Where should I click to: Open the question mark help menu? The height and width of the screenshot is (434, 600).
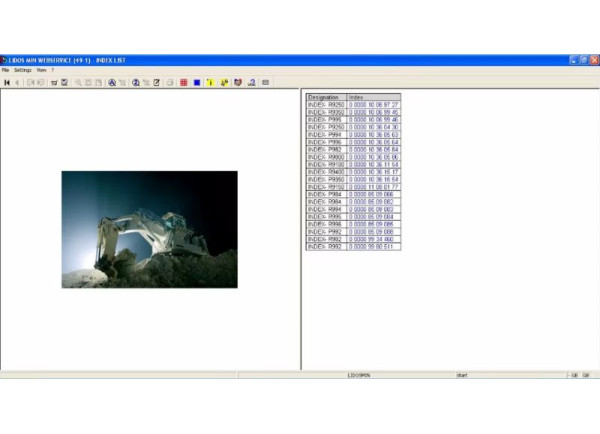tap(53, 70)
